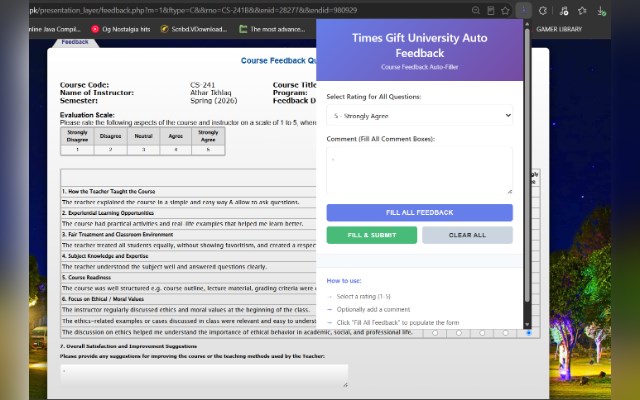
Task: Click '5. Course Readiness' row
Action: 188,278
